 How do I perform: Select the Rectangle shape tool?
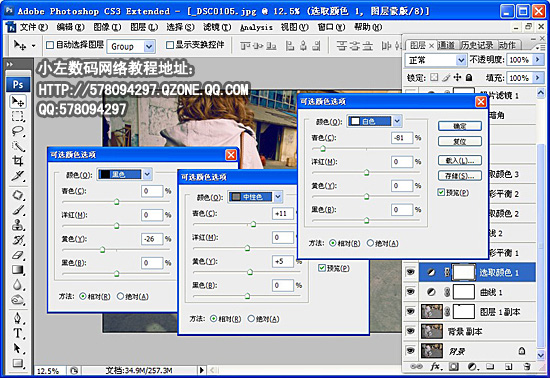(18, 363)
